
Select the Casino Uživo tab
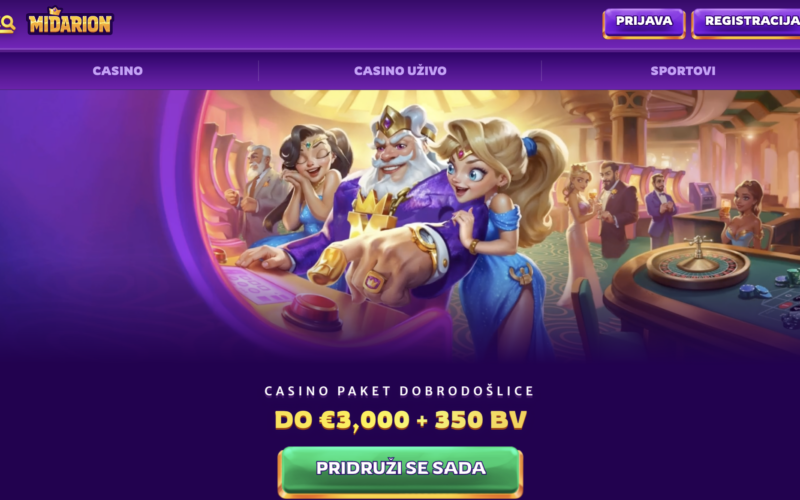400,71
